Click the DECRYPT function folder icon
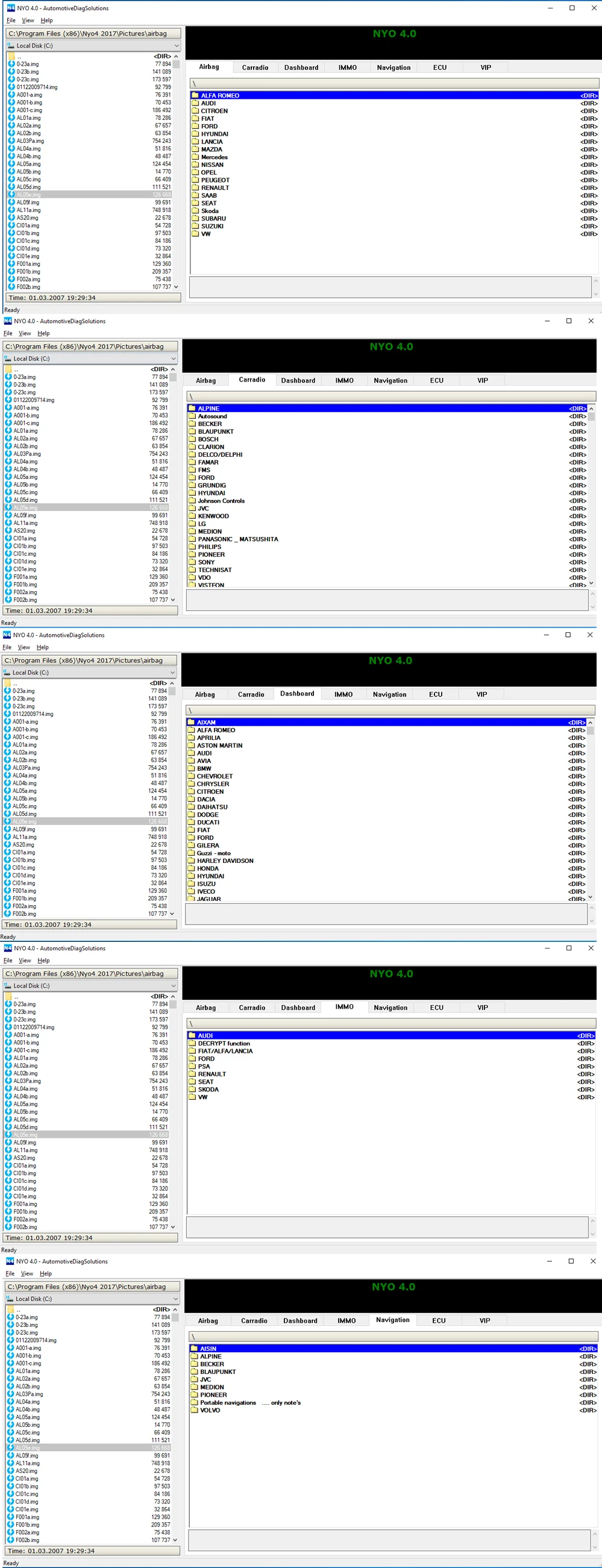This screenshot has width=602, height=1568. click(192, 1043)
